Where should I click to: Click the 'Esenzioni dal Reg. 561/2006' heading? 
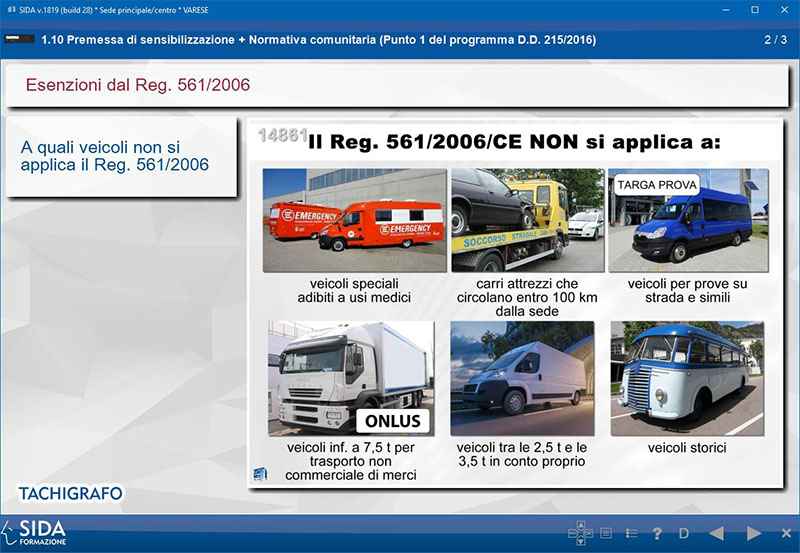138,85
